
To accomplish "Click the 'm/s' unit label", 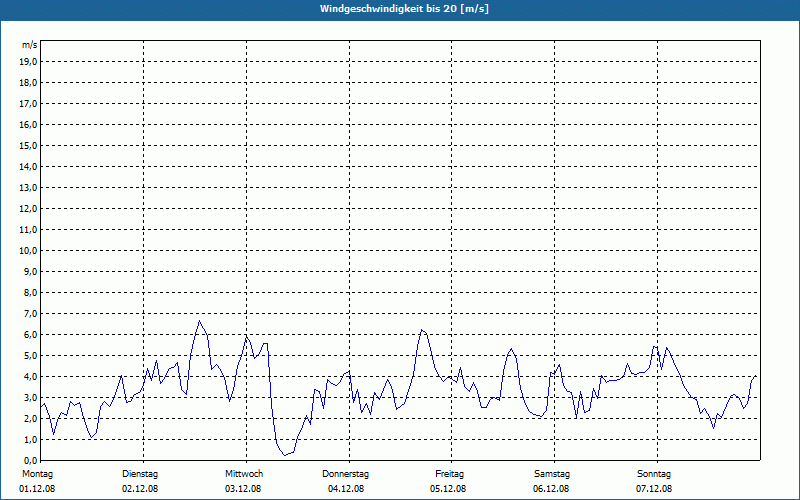I will click(x=29, y=45).
